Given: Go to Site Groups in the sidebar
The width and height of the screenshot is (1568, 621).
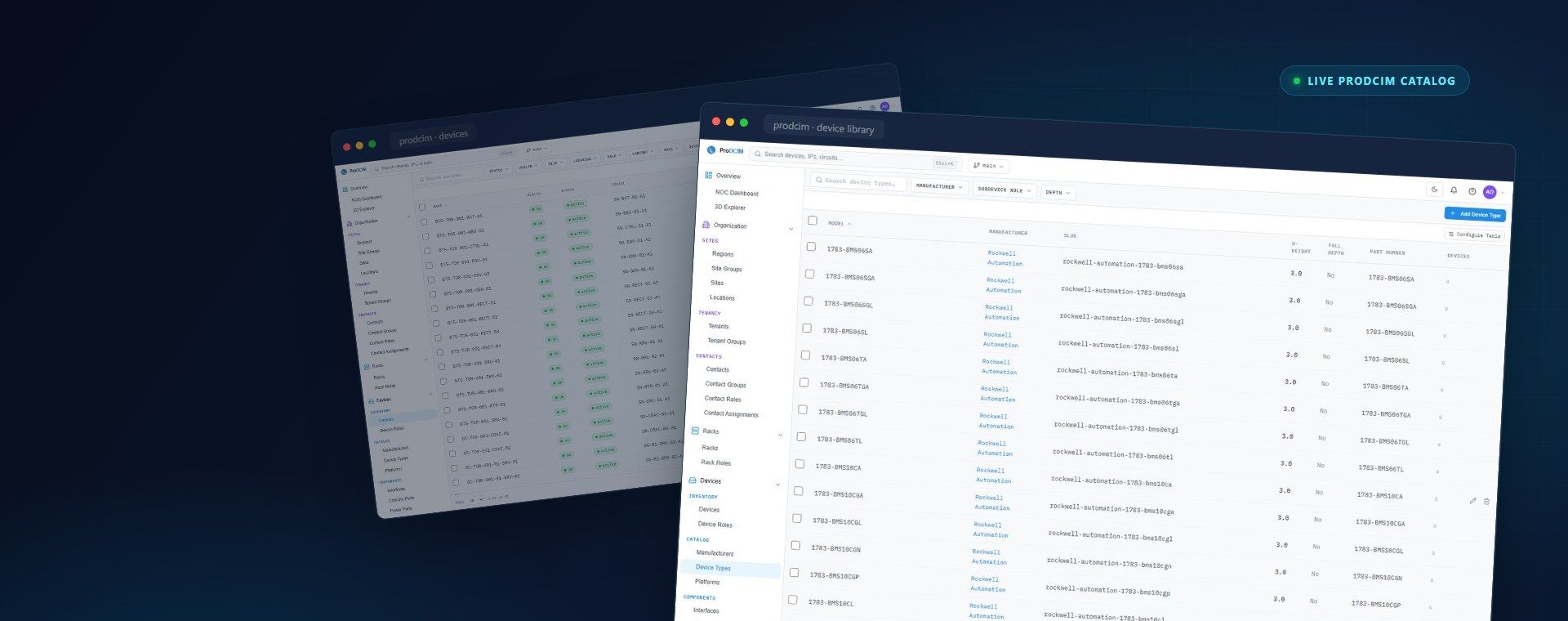Looking at the screenshot, I should pos(726,269).
